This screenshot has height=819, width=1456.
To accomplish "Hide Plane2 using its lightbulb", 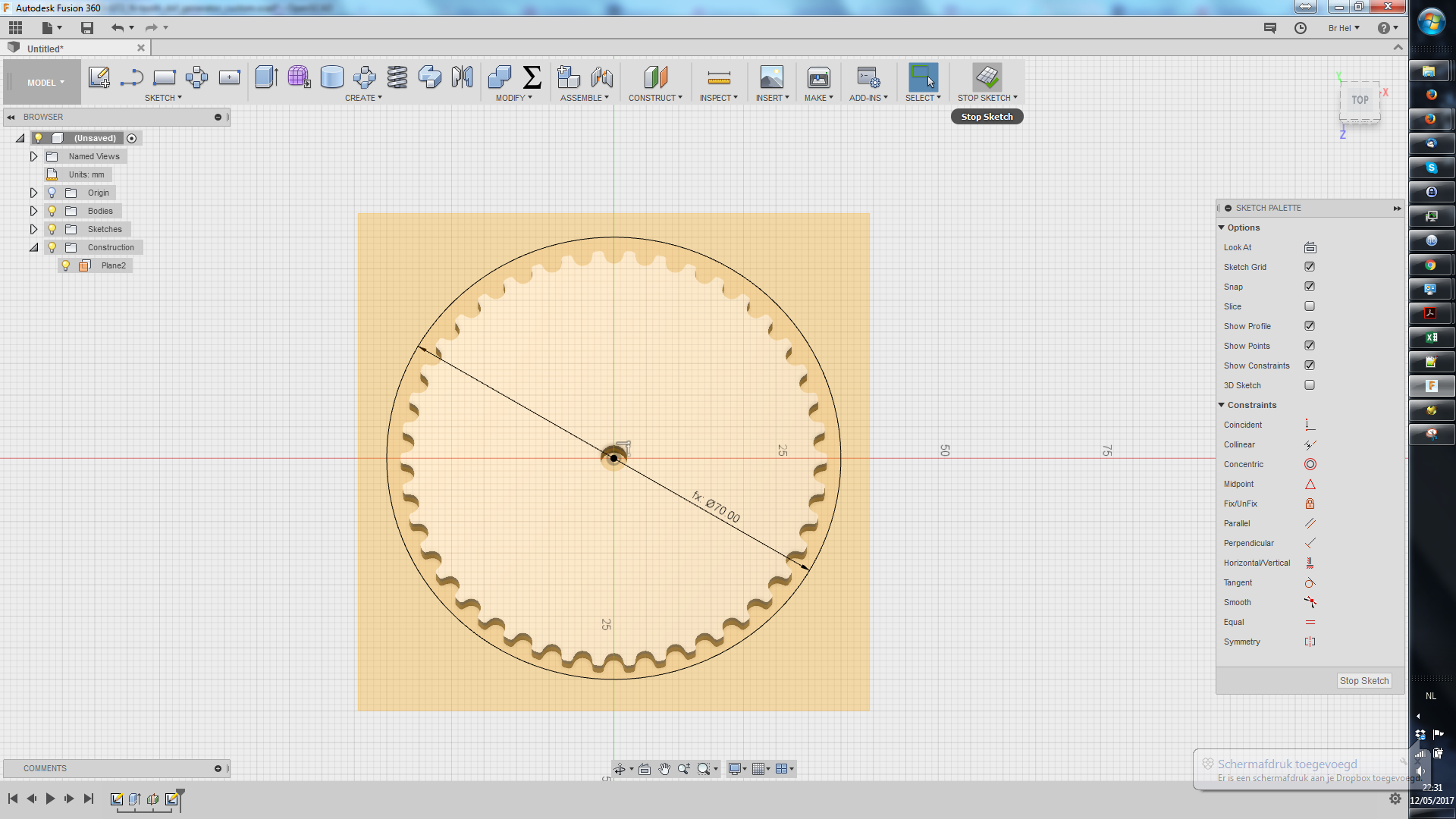I will point(66,265).
